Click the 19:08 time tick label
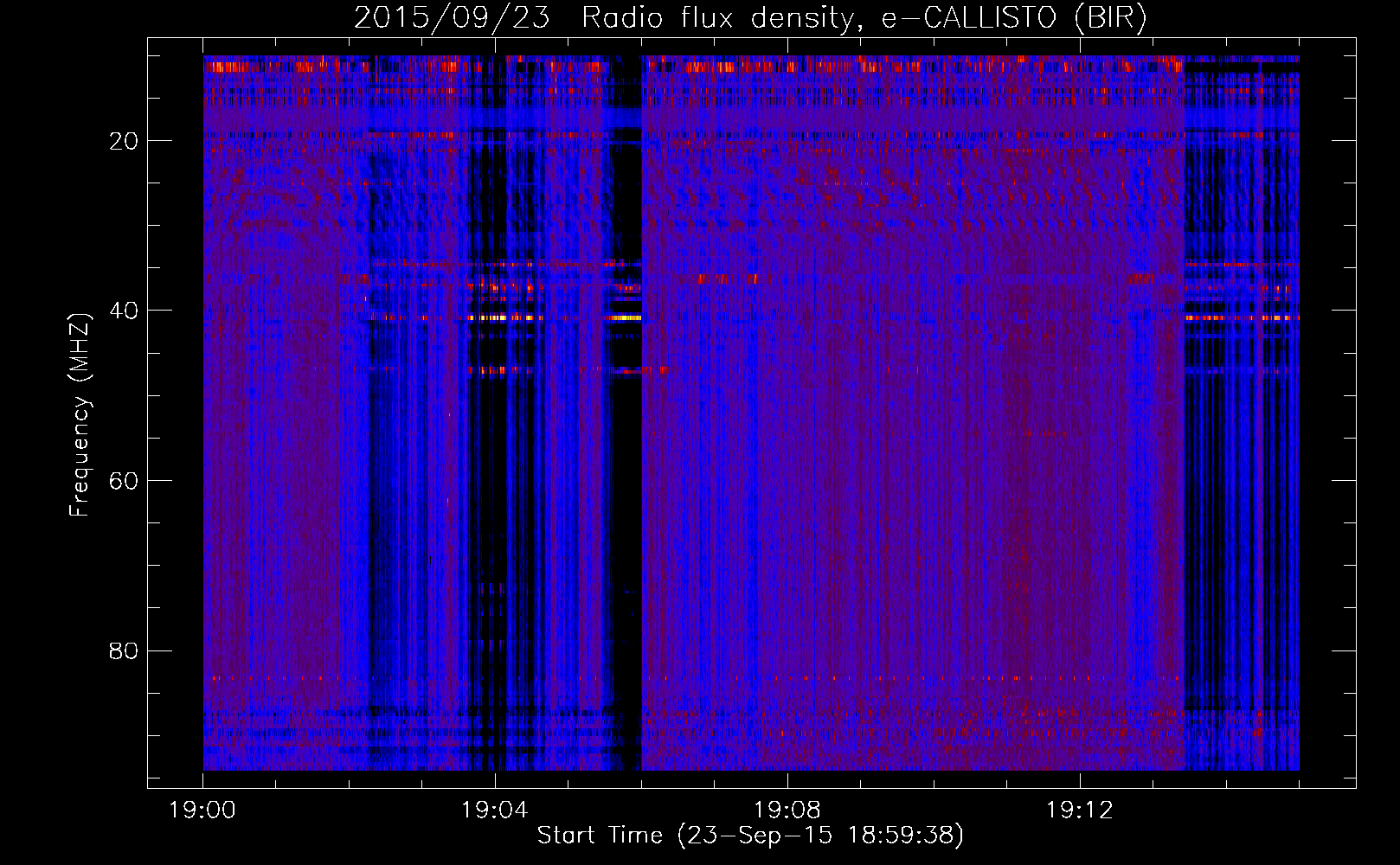The height and width of the screenshot is (865, 1400). 787,811
